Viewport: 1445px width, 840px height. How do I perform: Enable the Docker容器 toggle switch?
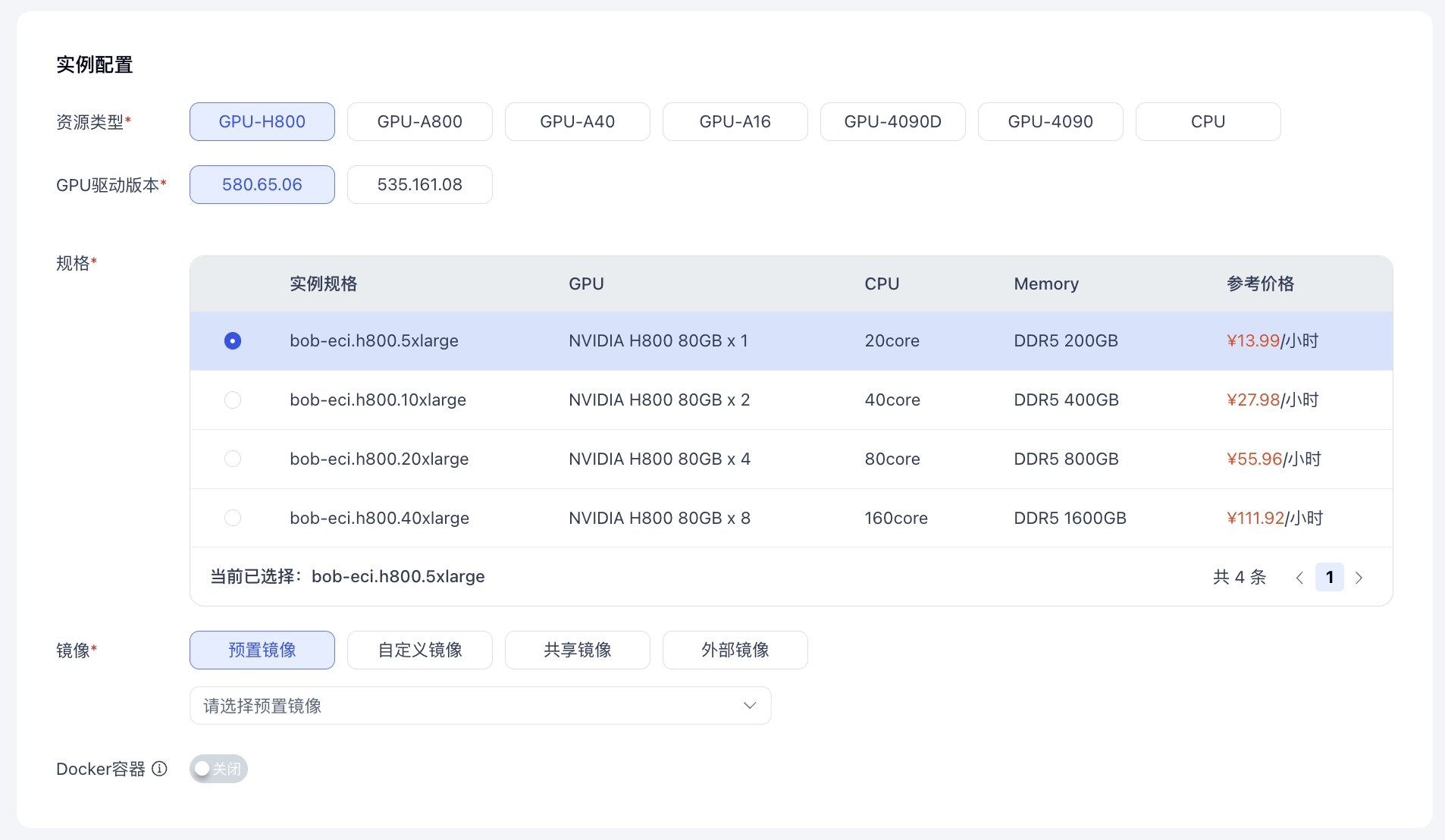[218, 769]
